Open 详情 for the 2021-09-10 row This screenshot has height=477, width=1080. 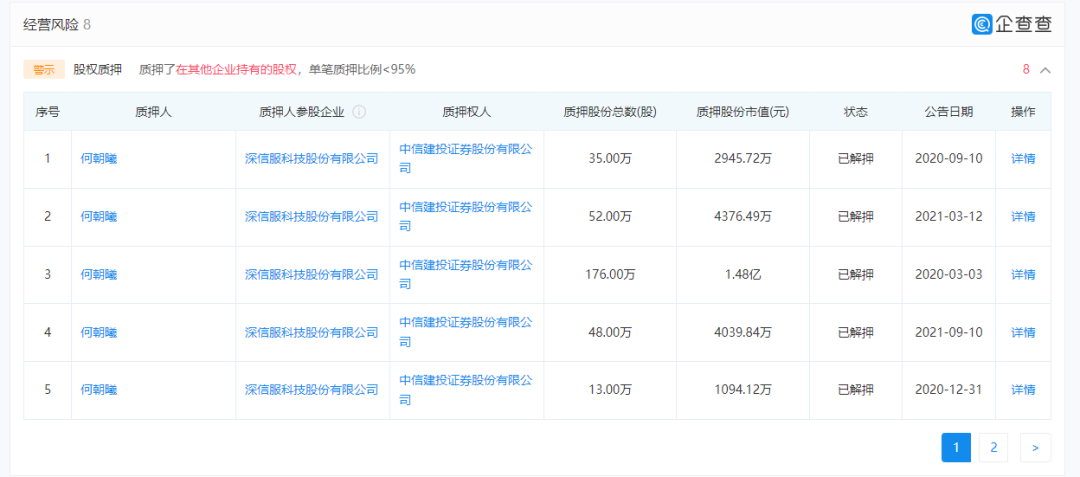(x=1023, y=332)
